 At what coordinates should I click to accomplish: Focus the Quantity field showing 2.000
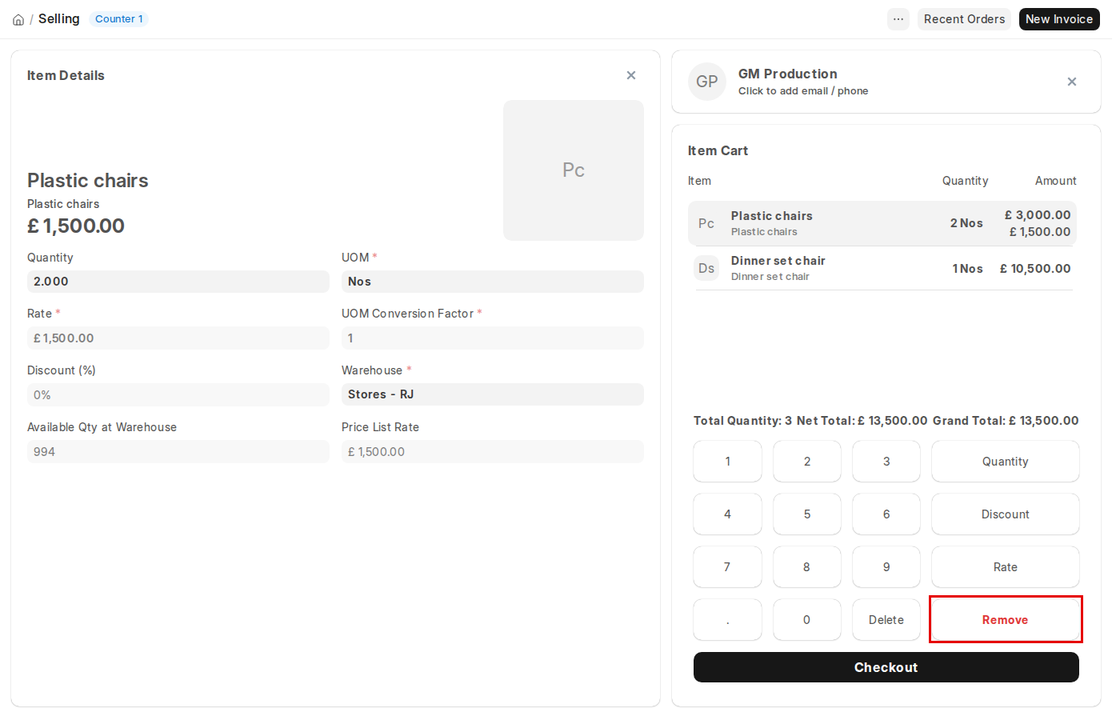click(x=178, y=281)
